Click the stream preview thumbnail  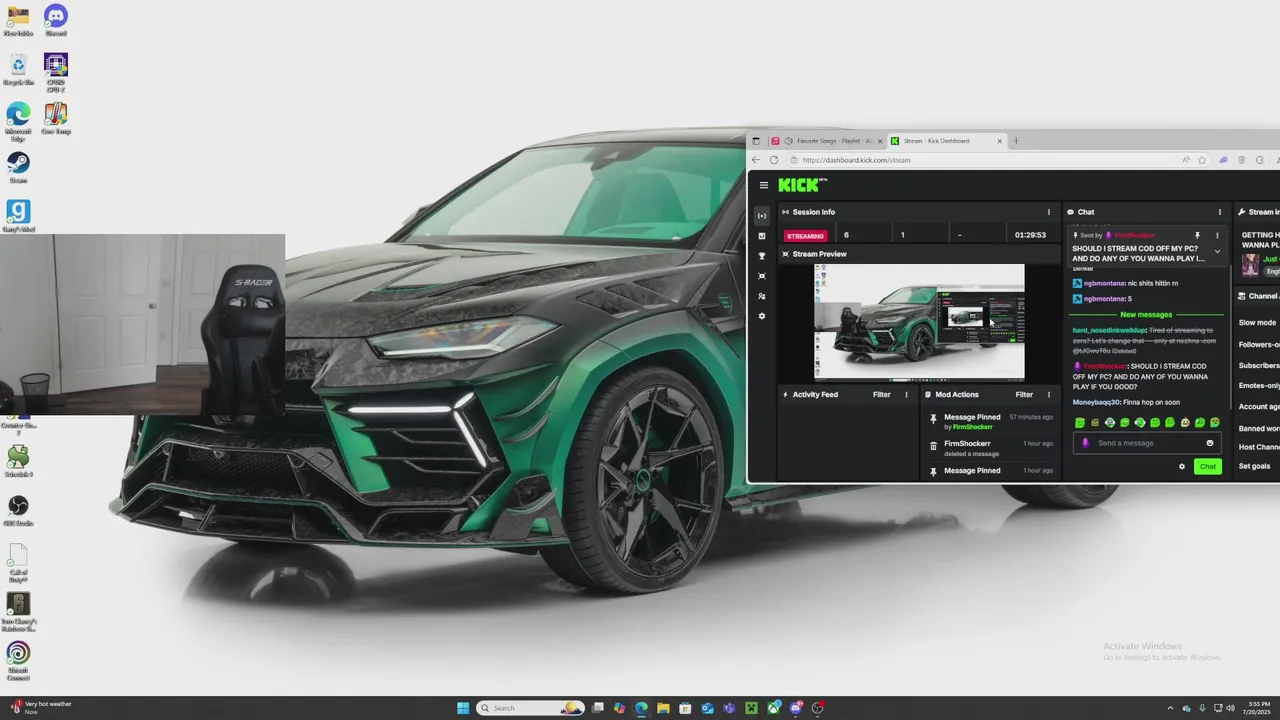pos(919,322)
